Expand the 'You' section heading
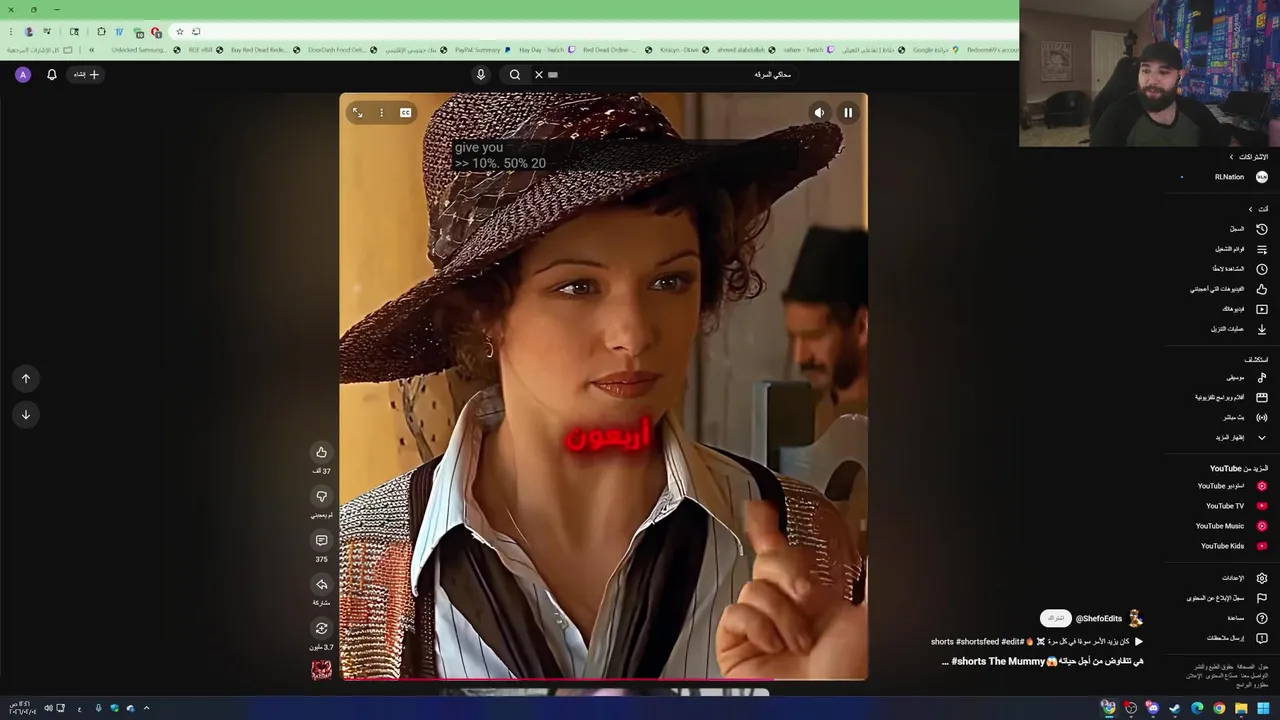Screen dimensions: 1280x720 (1258, 209)
